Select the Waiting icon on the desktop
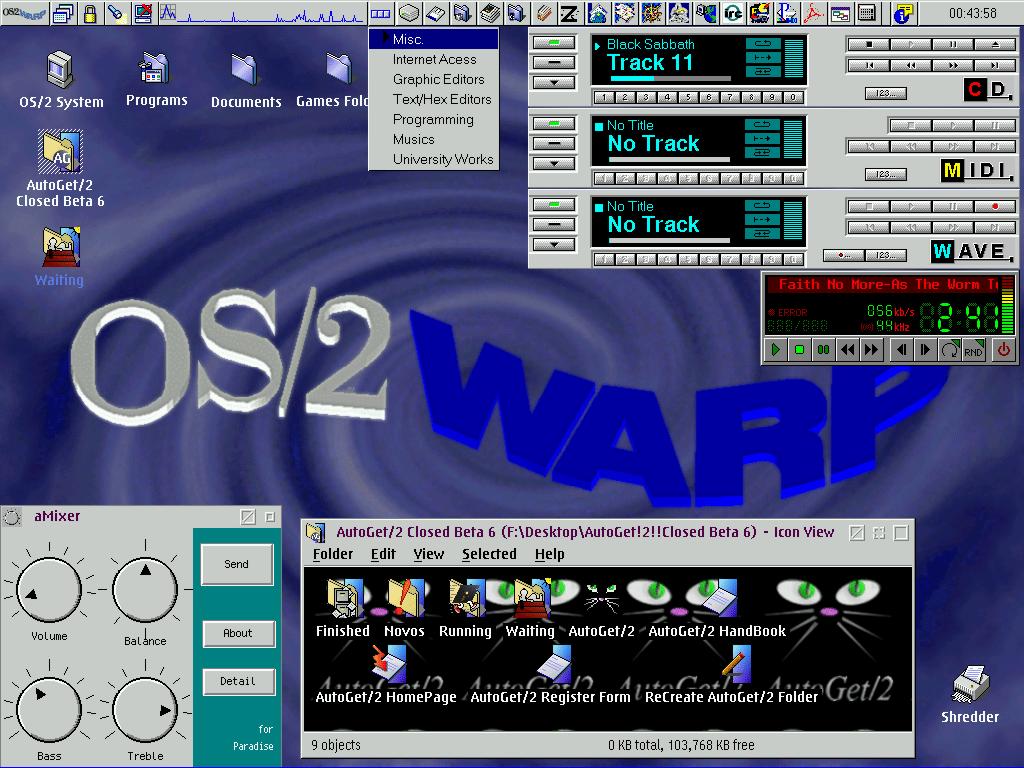The width and height of the screenshot is (1024, 768). click(x=59, y=257)
